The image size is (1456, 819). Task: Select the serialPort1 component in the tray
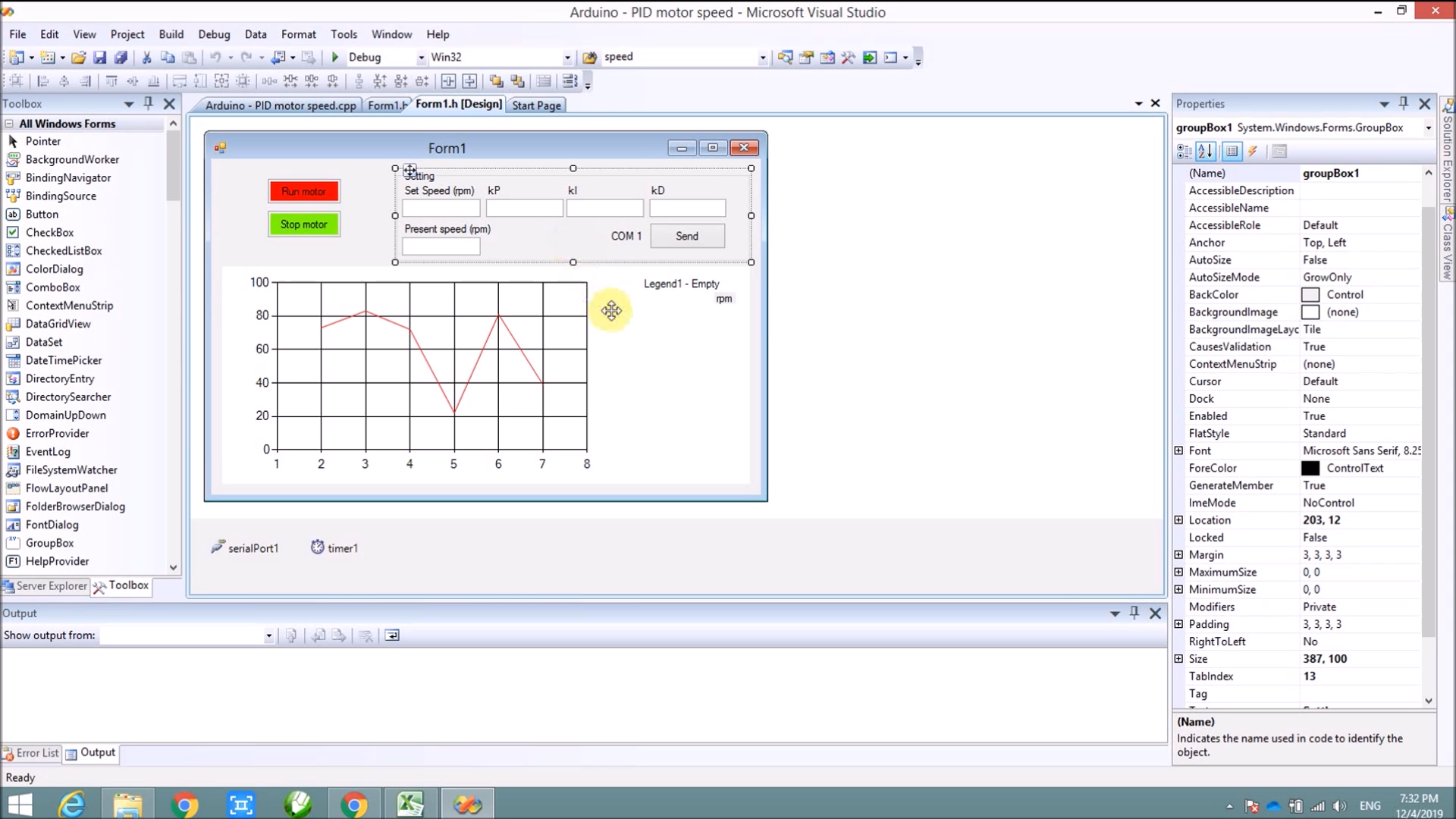coord(245,548)
